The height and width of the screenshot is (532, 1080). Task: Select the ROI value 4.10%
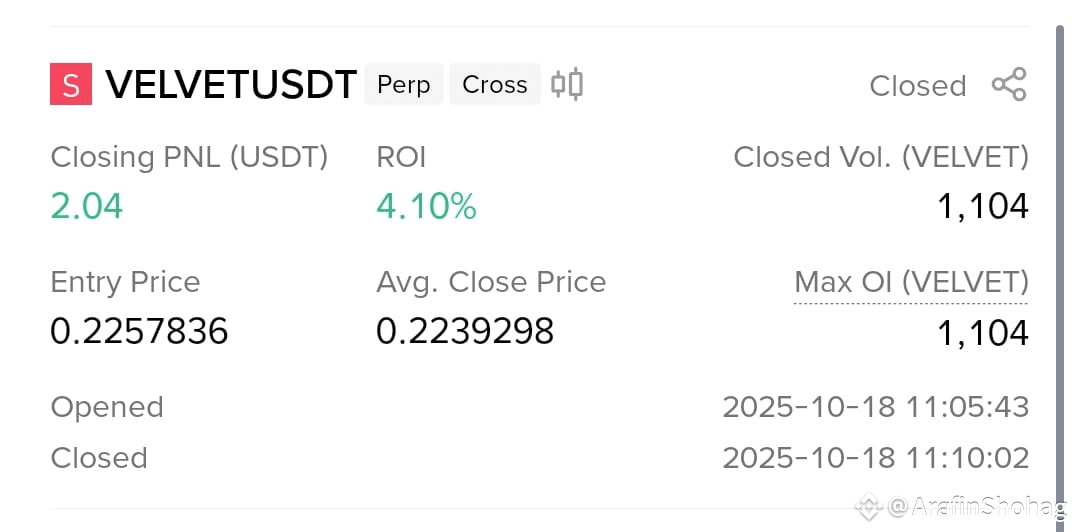pyautogui.click(x=426, y=206)
